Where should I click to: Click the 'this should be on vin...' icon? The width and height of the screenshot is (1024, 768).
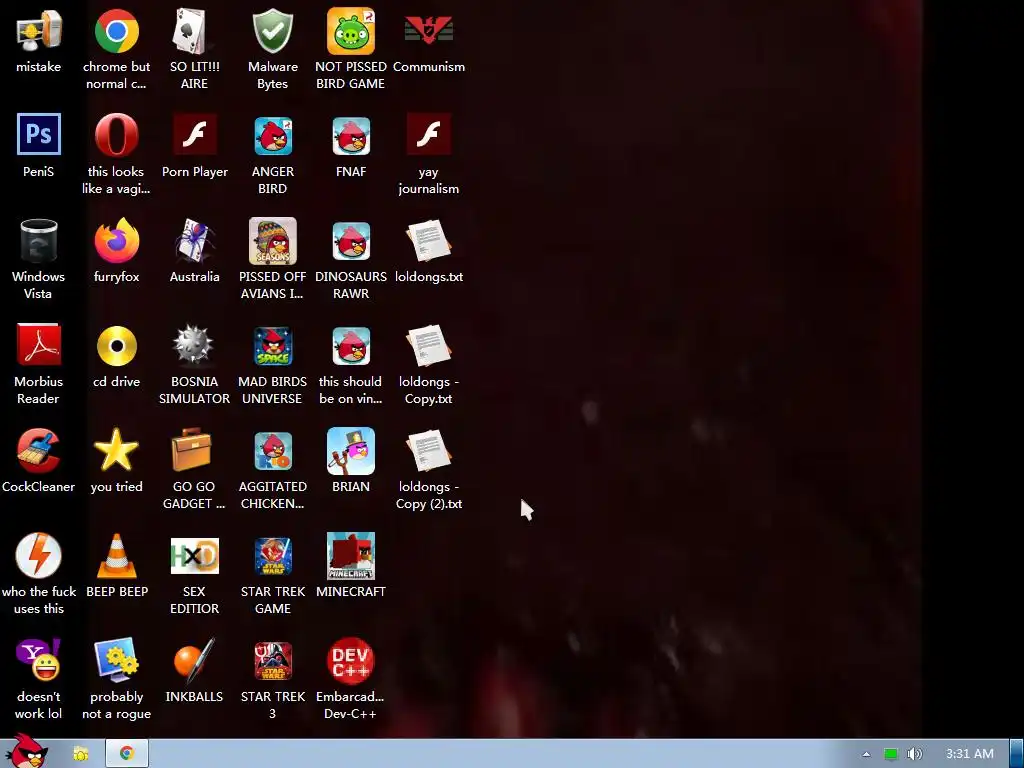[351, 346]
